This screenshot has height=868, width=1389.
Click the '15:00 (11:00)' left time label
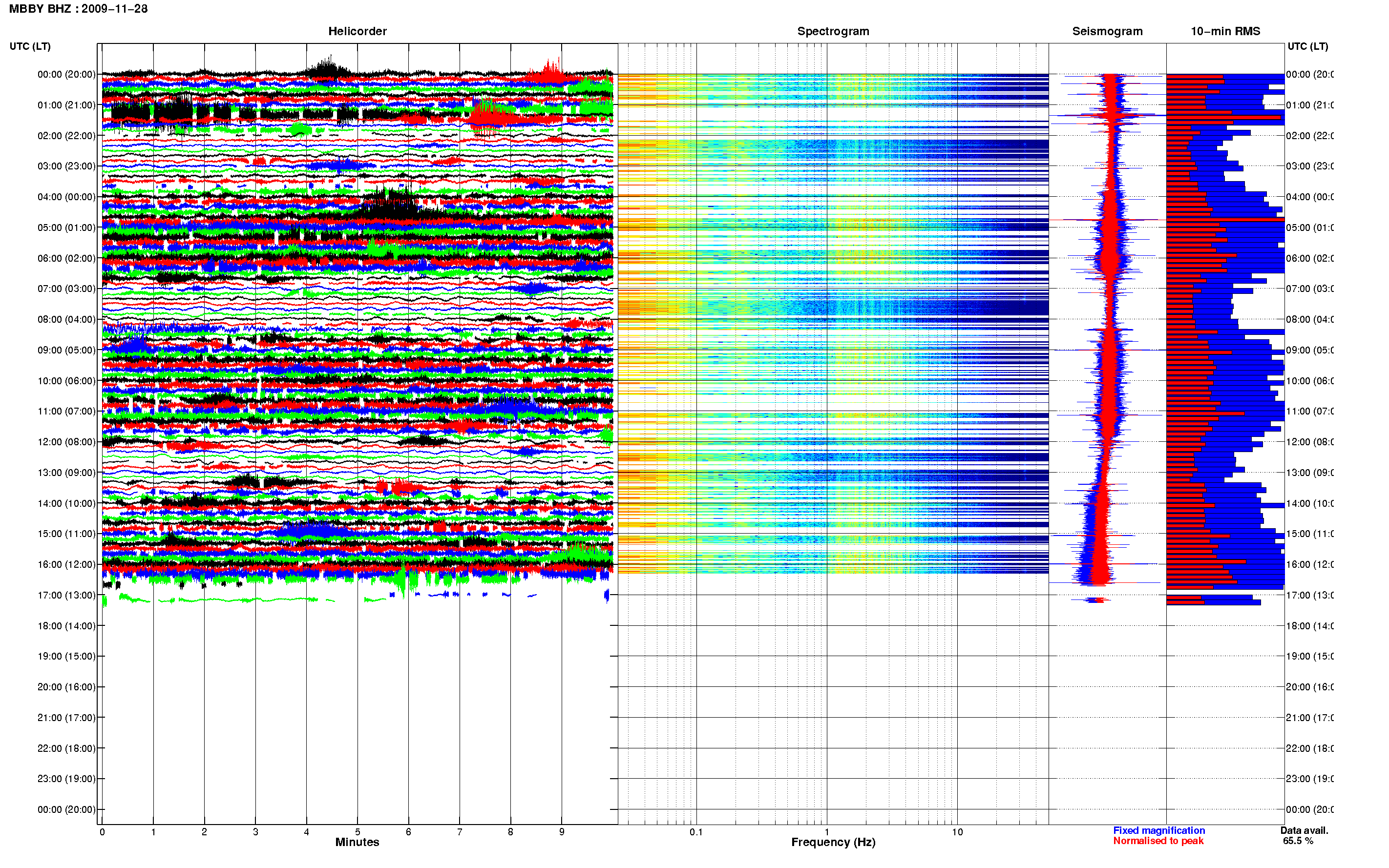(66, 534)
